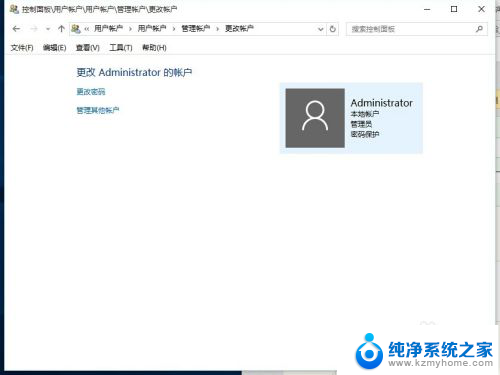Select the 管理帐户 breadcrumb
Screen dimensions: 500x375
coord(196,29)
